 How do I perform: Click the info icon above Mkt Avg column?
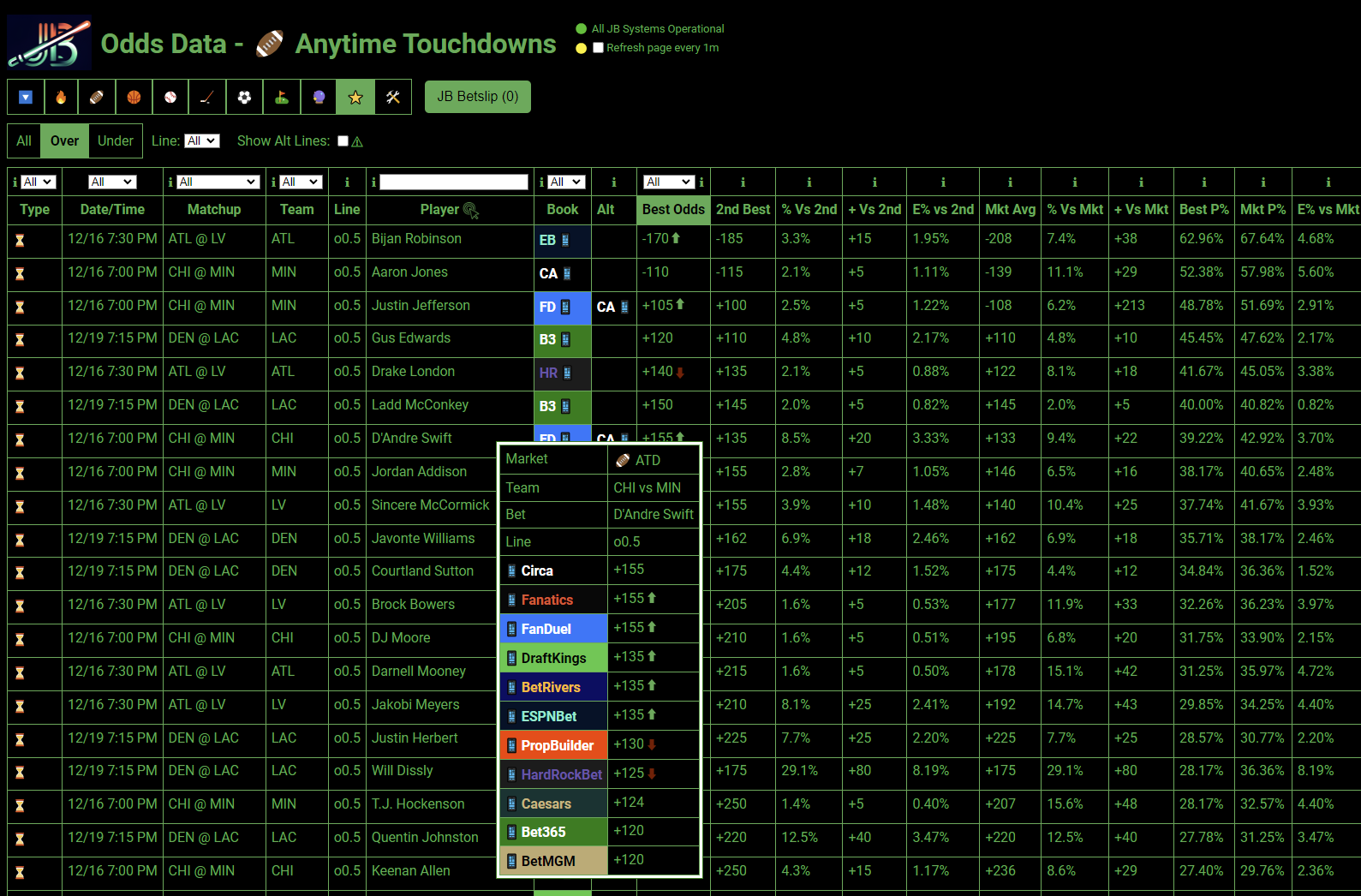point(1010,182)
